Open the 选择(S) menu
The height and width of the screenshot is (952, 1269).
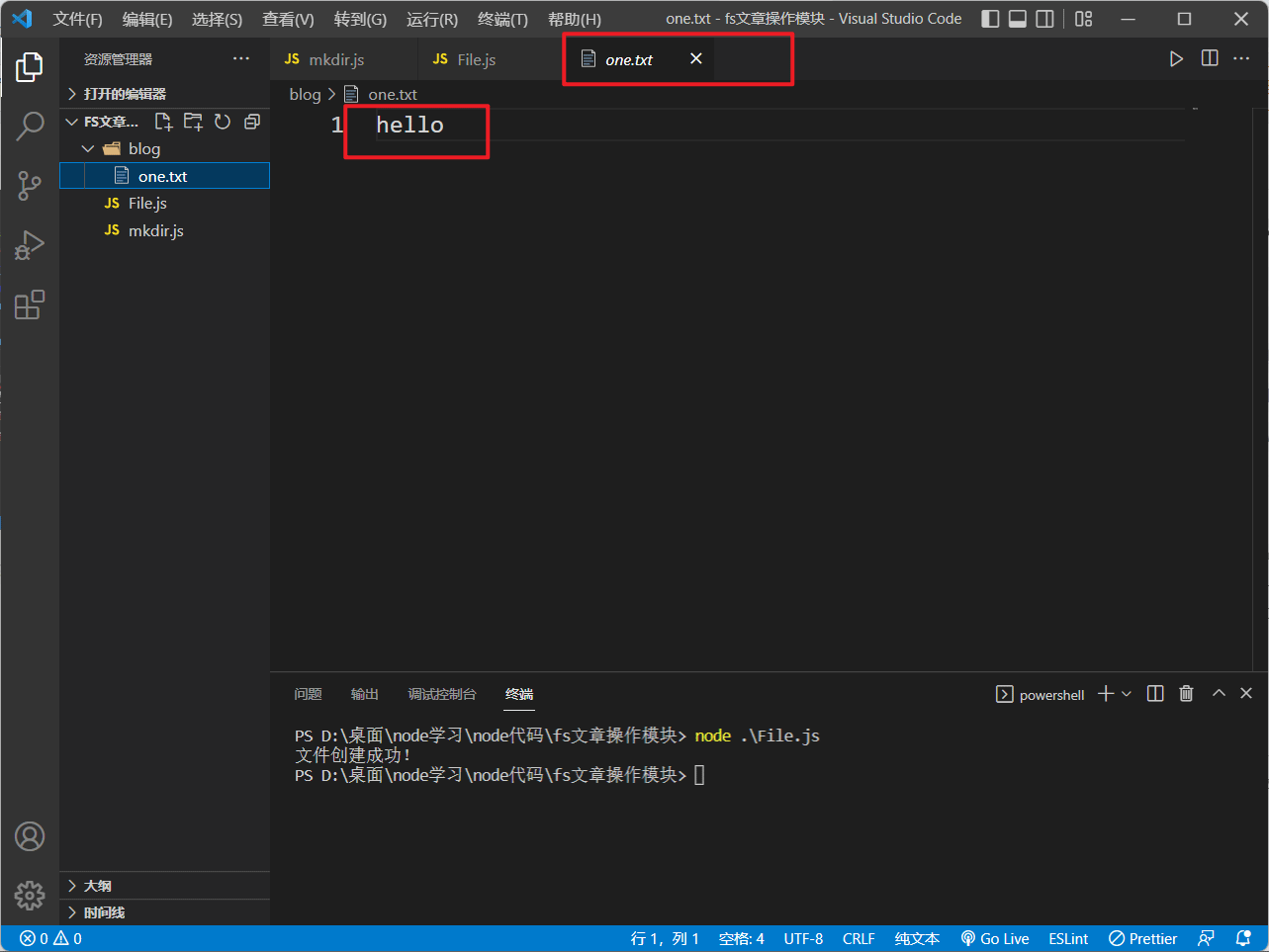pyautogui.click(x=217, y=20)
